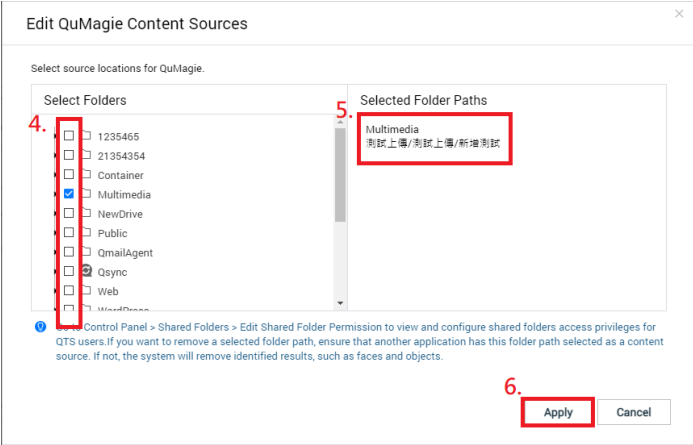Expand the 21354354 folder tree arrow
Image resolution: width=693 pixels, height=445 pixels.
tap(55, 156)
